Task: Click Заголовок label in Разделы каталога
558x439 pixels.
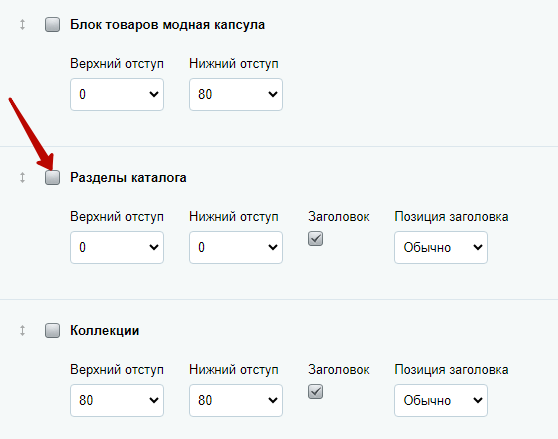Action: pyautogui.click(x=339, y=217)
